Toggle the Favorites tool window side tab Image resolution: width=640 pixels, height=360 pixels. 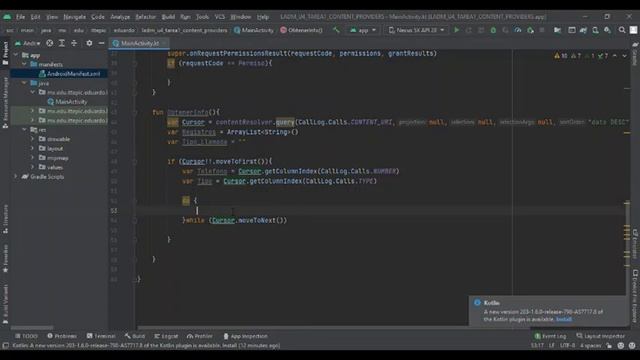[x=5, y=259]
